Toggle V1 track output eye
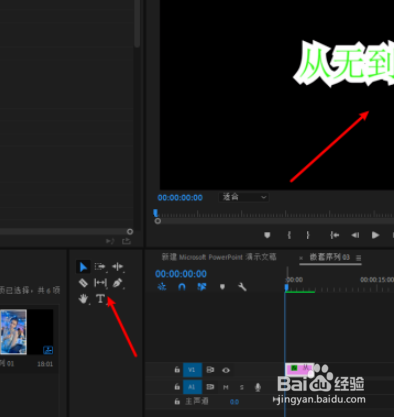This screenshot has height=417, width=394. coord(226,370)
